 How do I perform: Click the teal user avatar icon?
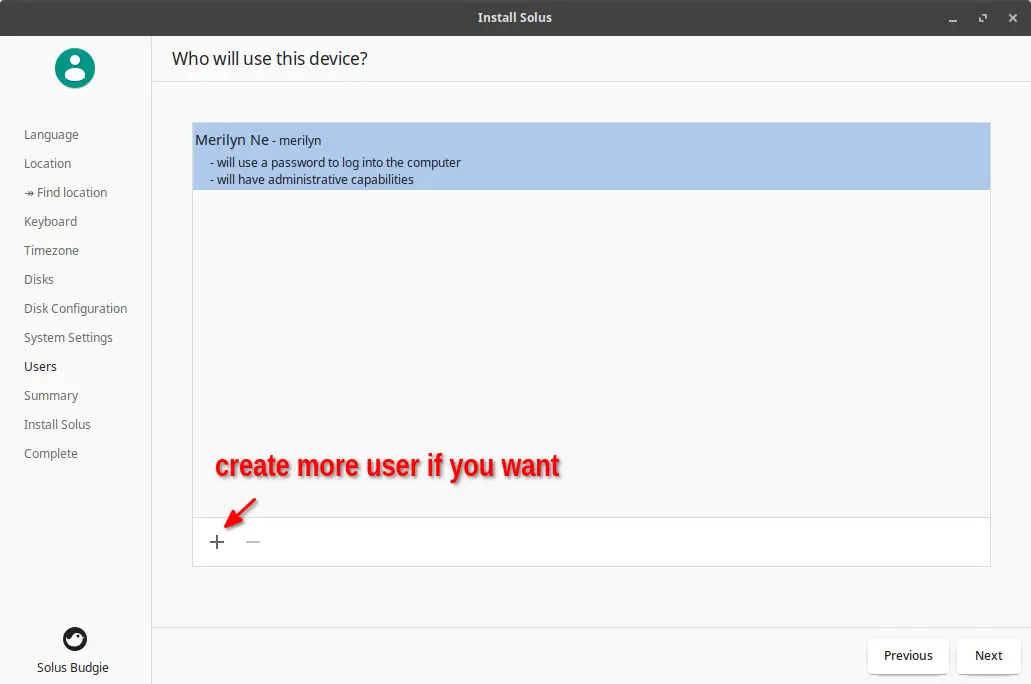(x=75, y=68)
